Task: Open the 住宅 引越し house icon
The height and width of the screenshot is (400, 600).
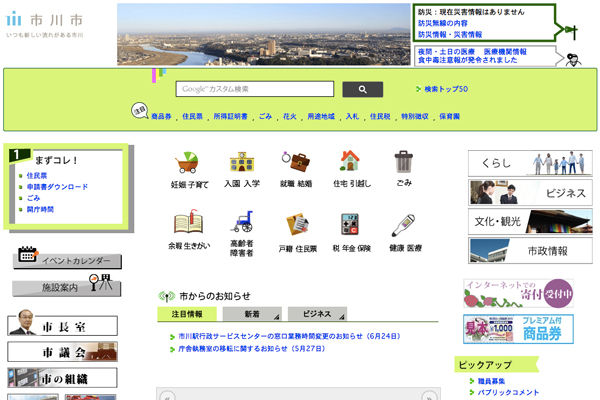Action: [349, 161]
